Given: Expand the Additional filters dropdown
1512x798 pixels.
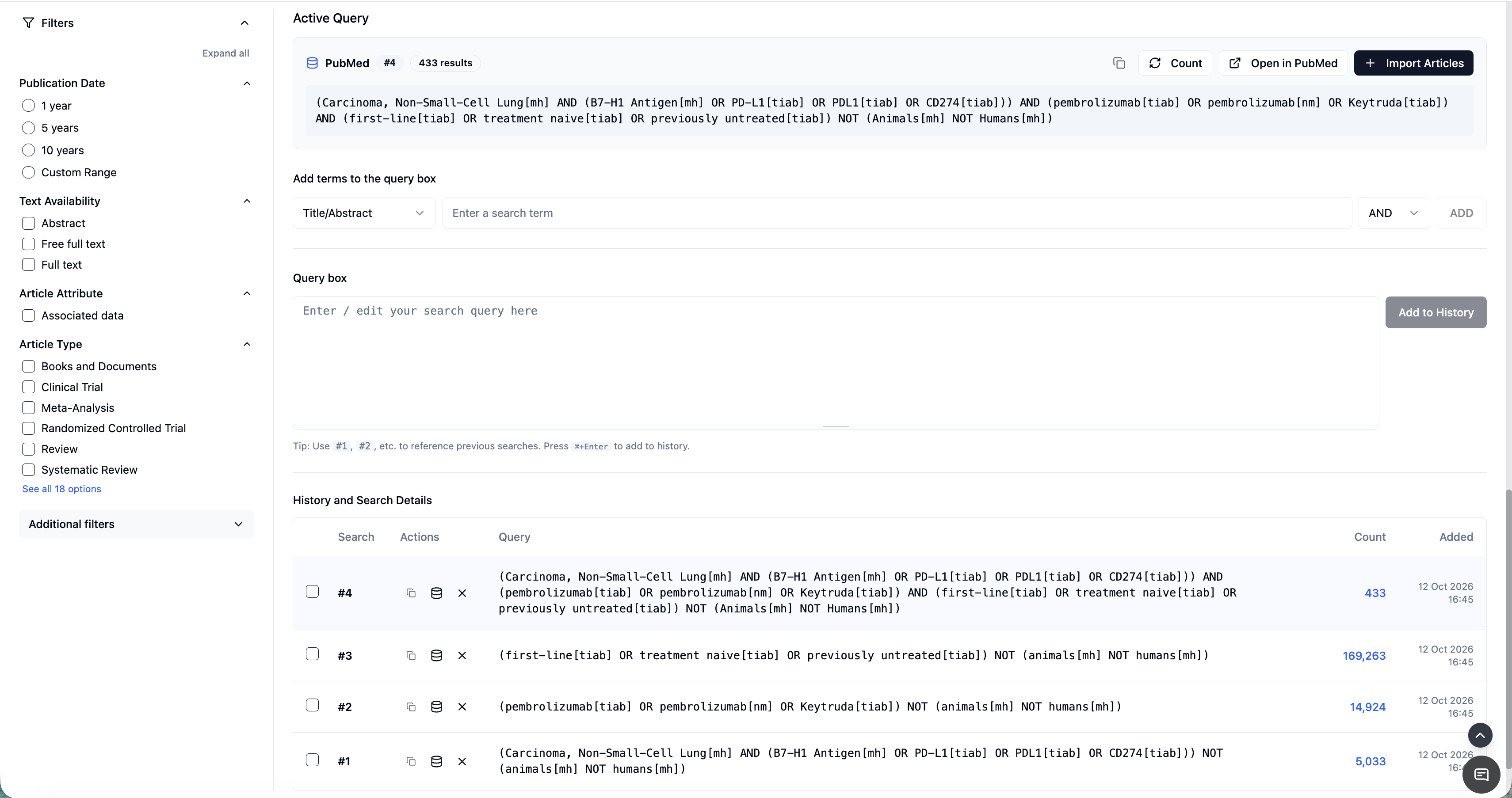Looking at the screenshot, I should pyautogui.click(x=136, y=524).
